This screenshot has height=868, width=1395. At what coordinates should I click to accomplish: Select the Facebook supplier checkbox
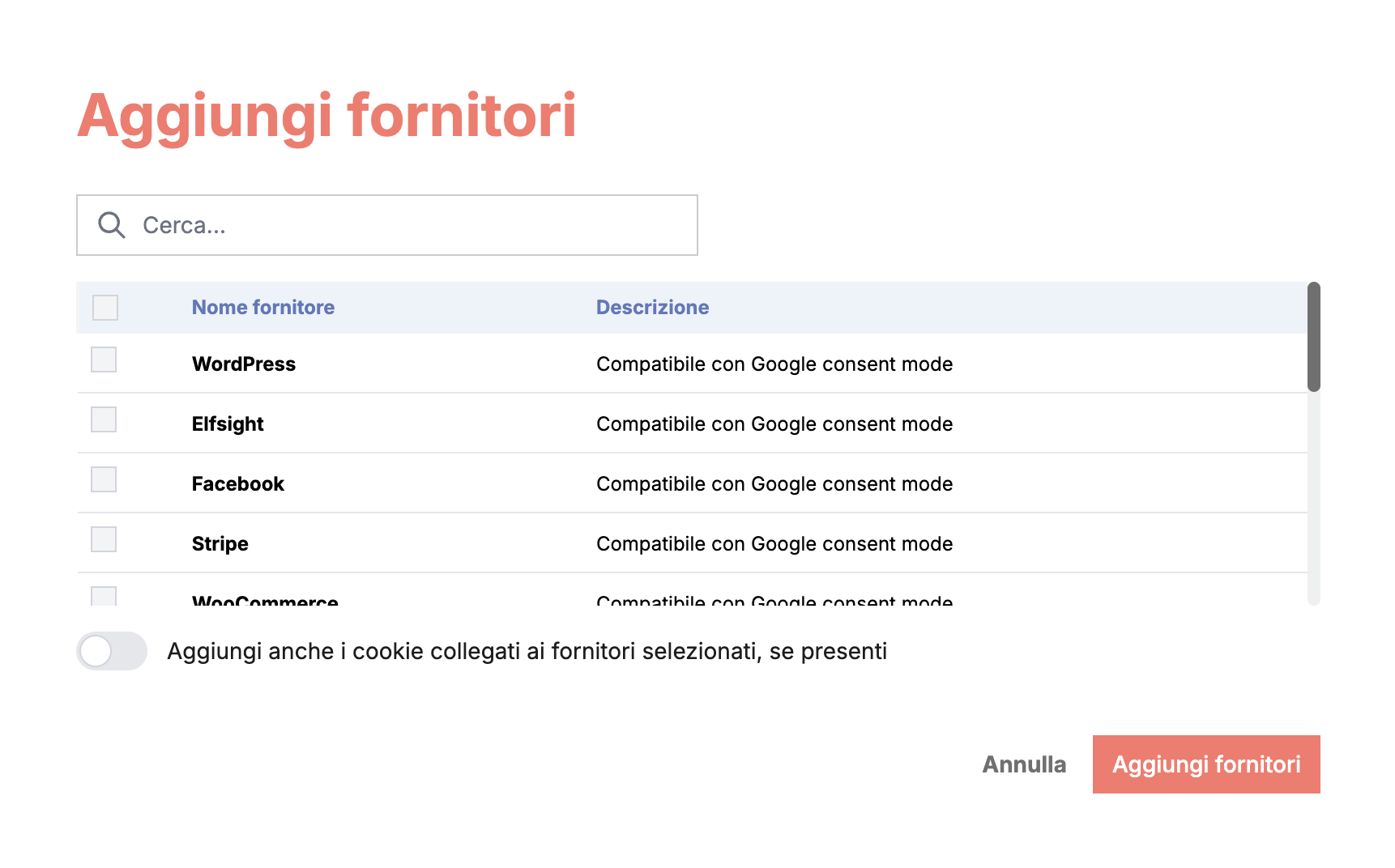(104, 479)
